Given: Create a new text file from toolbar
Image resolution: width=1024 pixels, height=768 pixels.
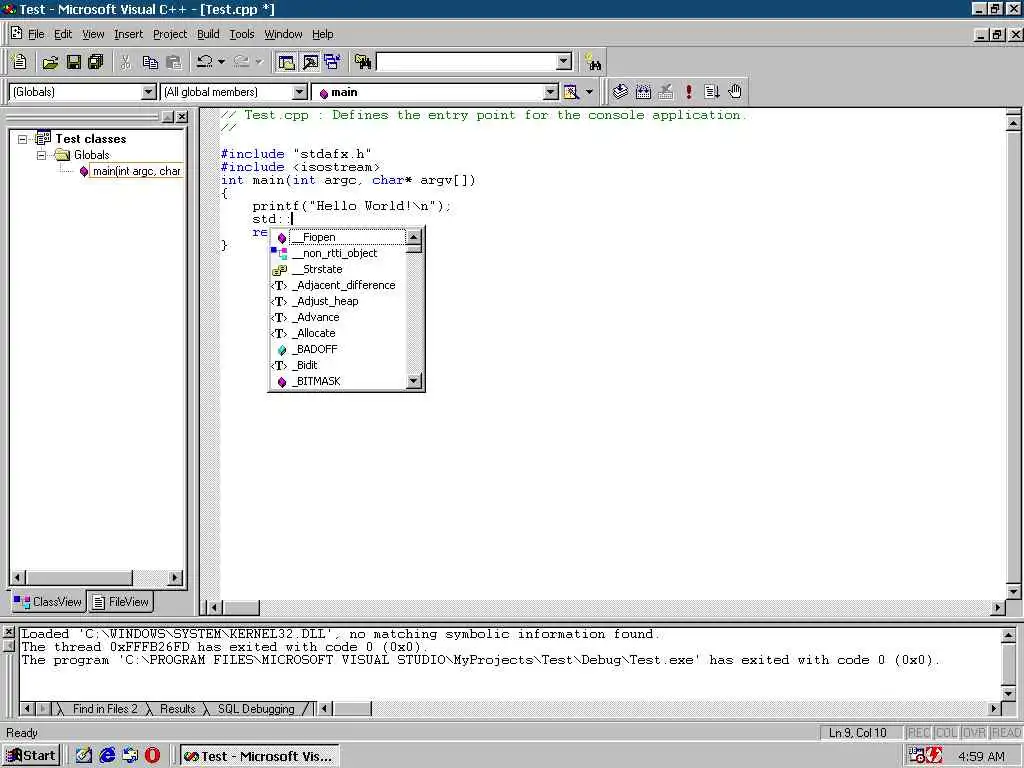Looking at the screenshot, I should 20,62.
